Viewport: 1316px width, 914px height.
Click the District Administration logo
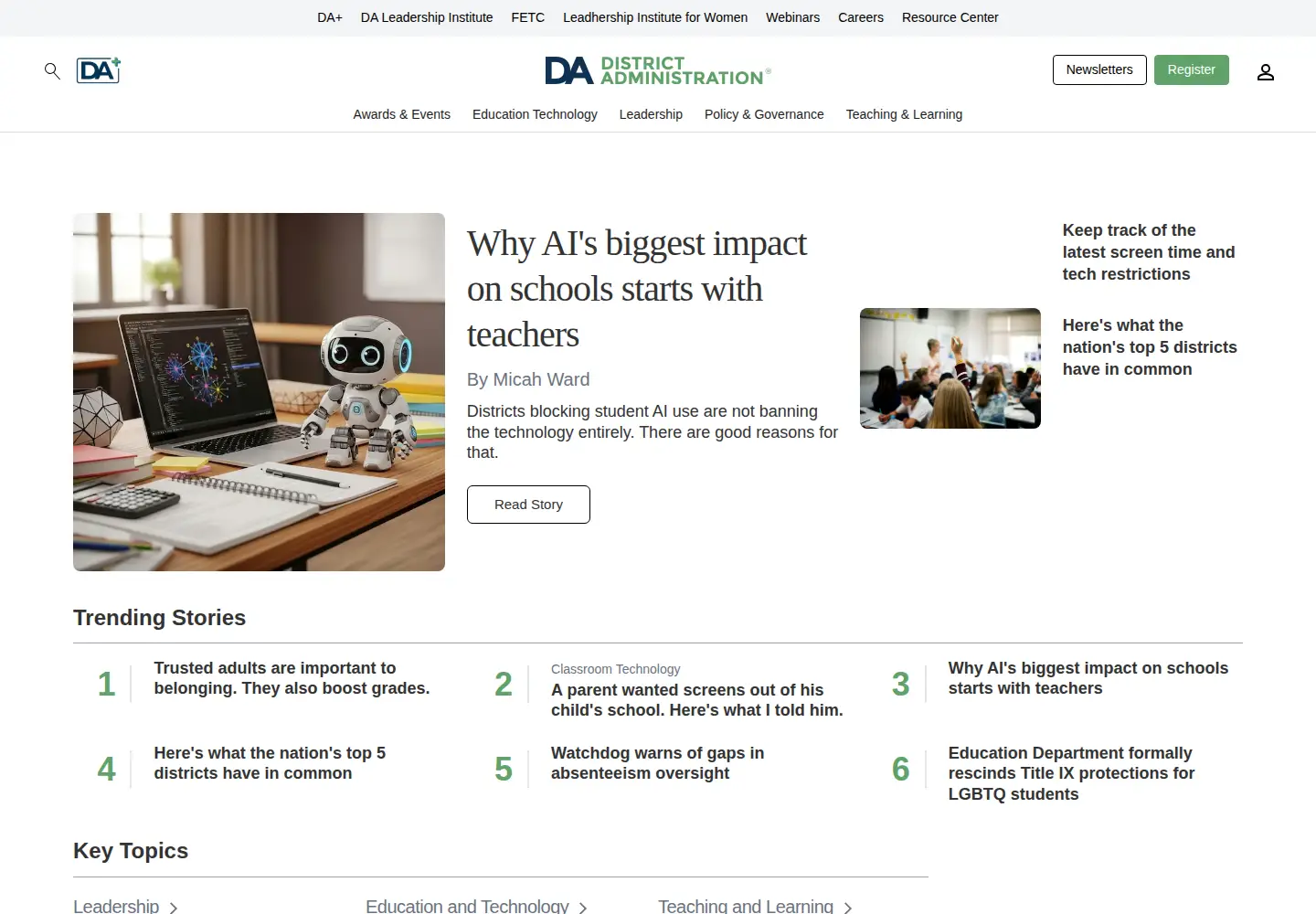[658, 70]
